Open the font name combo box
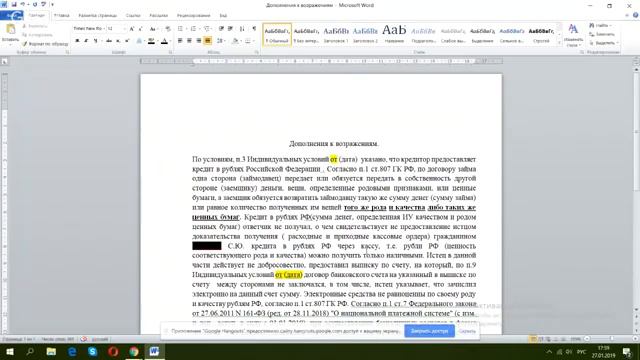 89,29
